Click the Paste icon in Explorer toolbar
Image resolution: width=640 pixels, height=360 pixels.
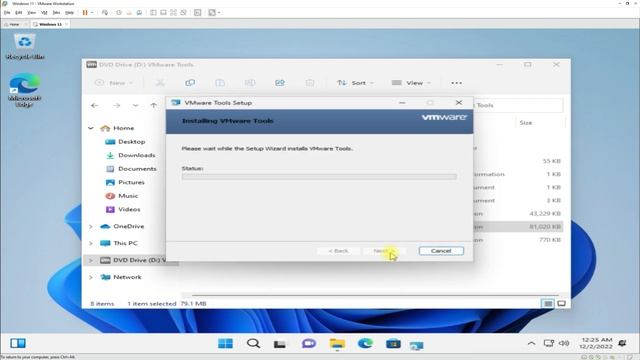(x=220, y=83)
